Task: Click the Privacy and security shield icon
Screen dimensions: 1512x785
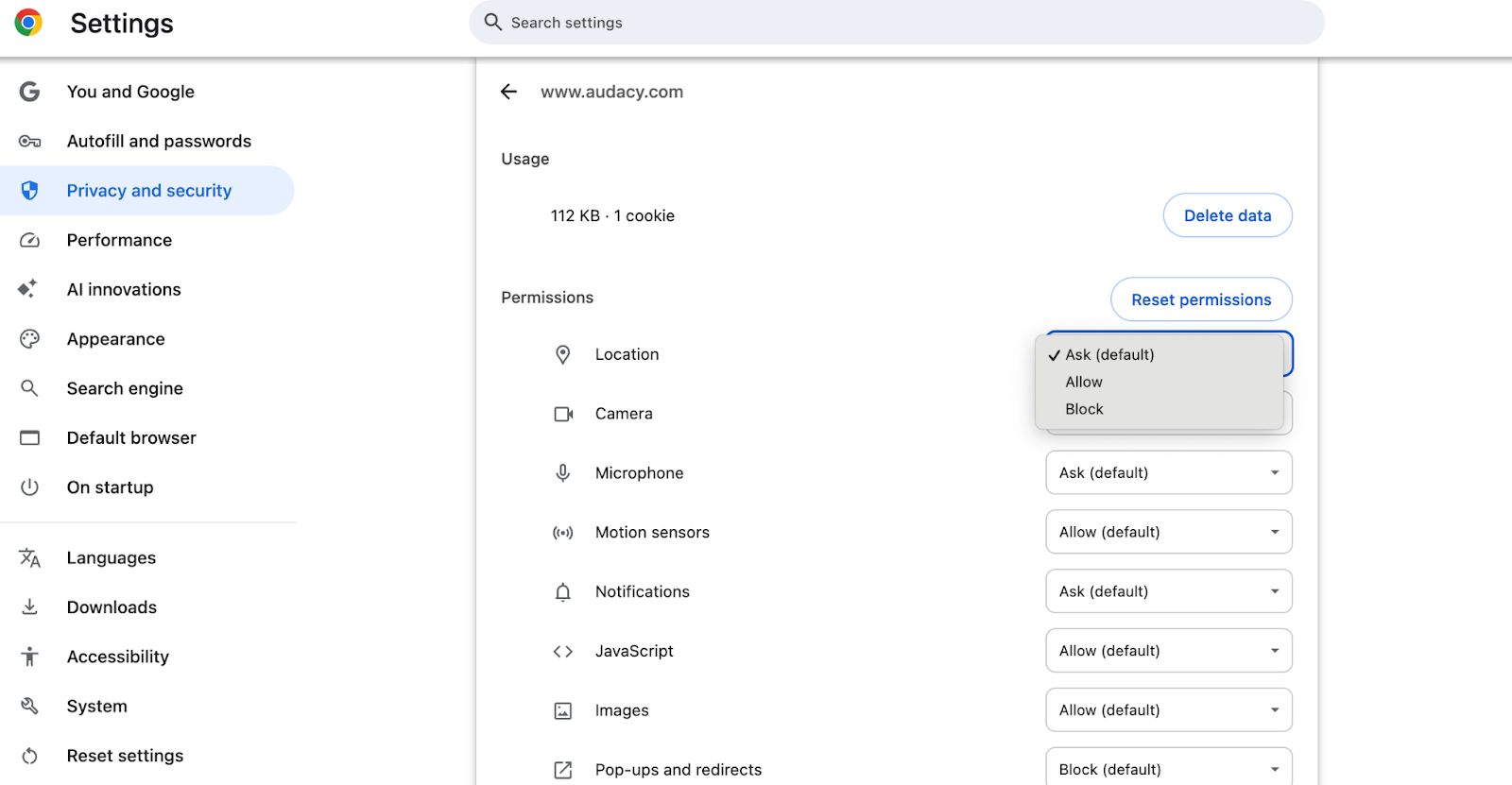Action: coord(30,191)
